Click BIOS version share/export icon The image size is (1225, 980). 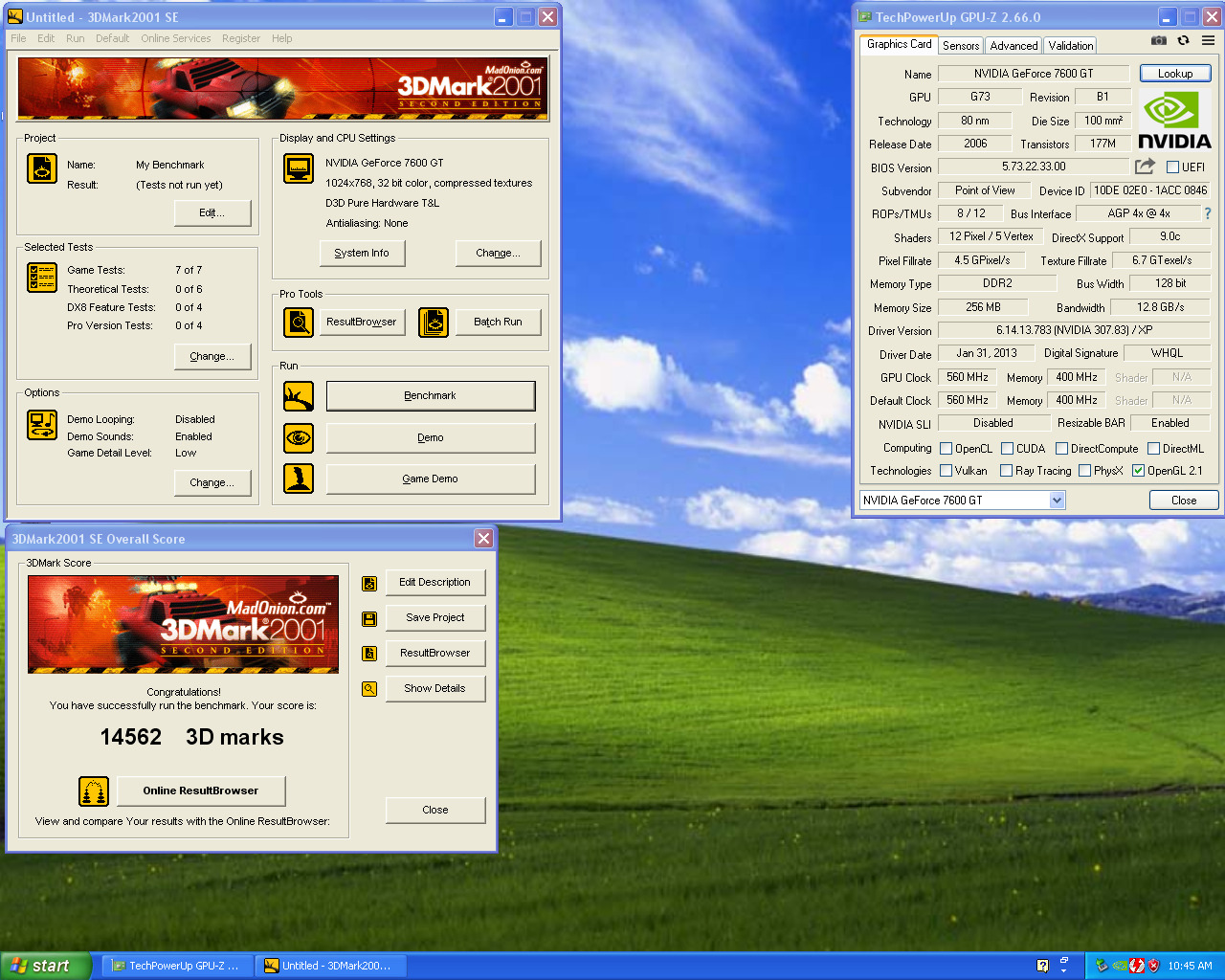(1145, 167)
